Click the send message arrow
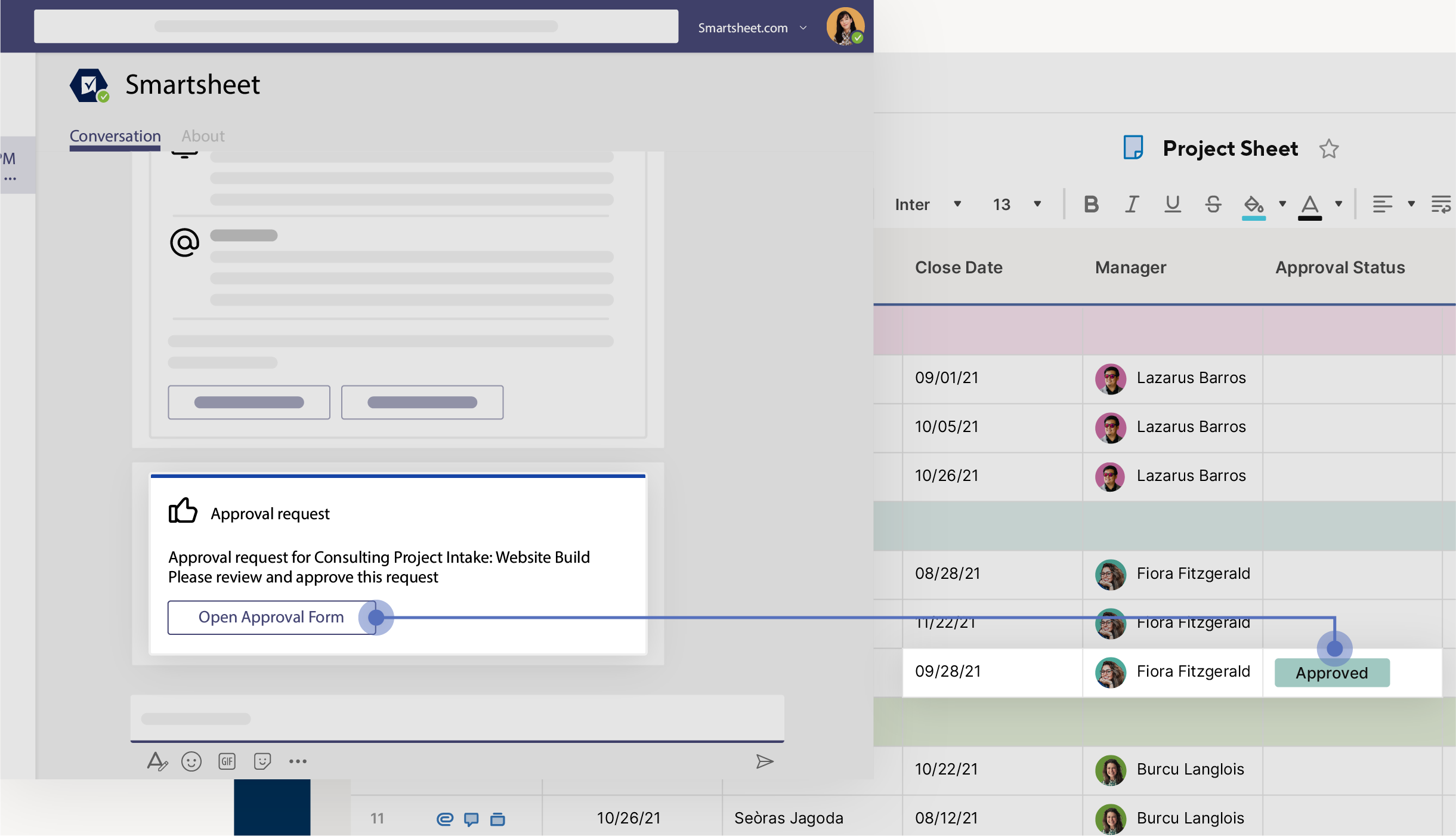 point(764,761)
